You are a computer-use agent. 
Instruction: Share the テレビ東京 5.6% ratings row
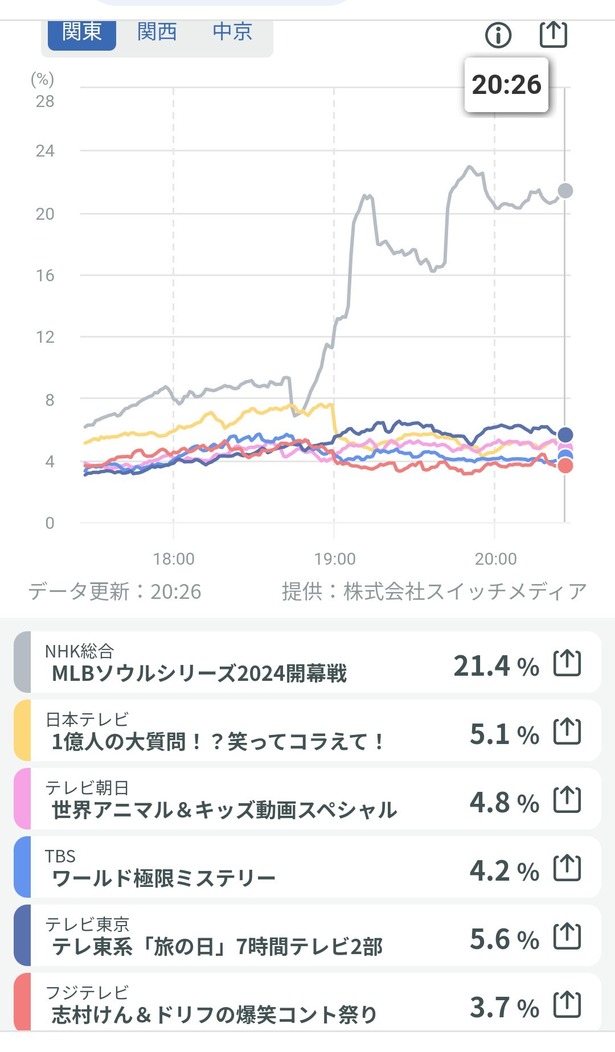567,937
